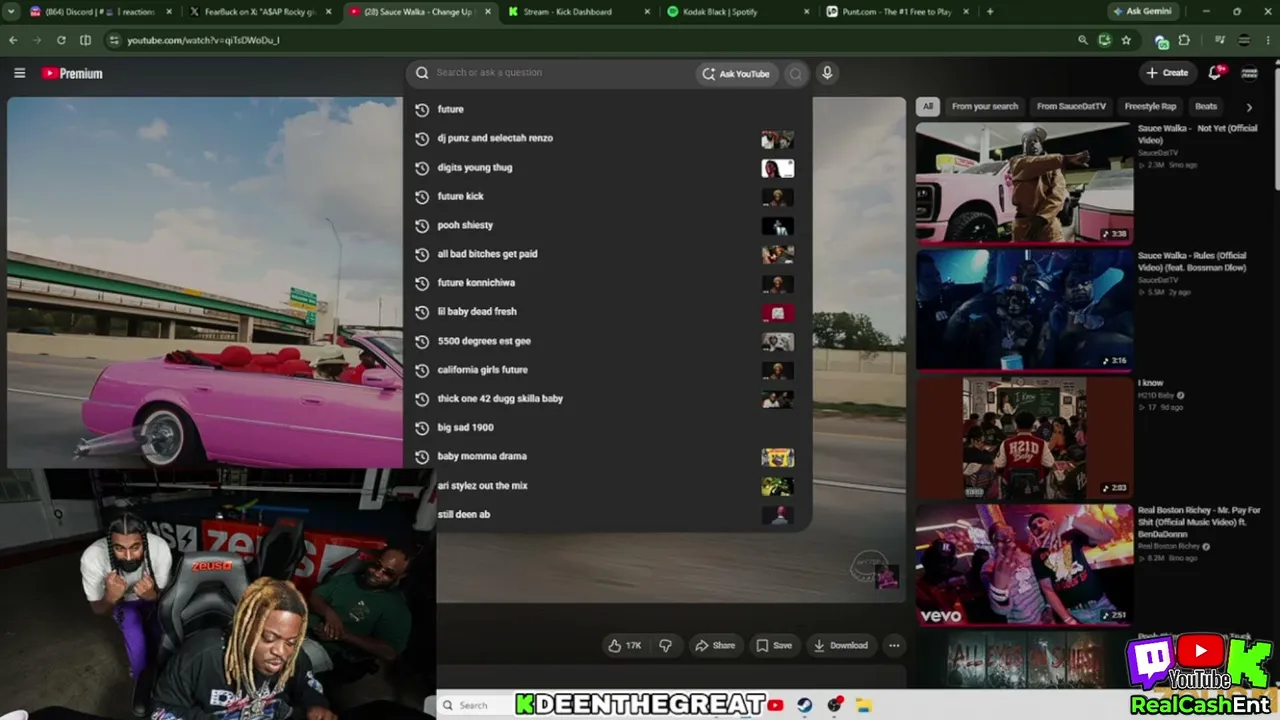Switch to the Discord browser tab
1280x720 pixels.
tap(98, 12)
